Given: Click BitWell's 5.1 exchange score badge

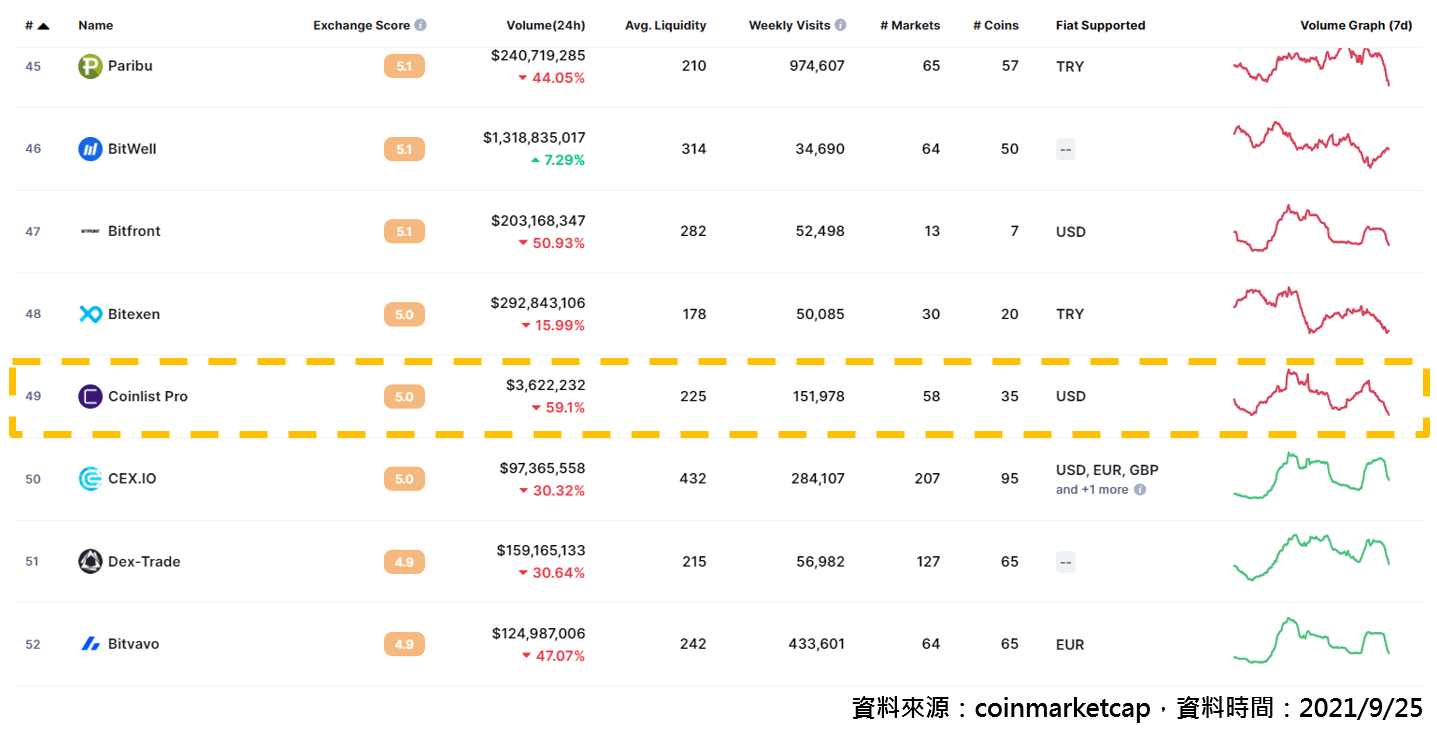Looking at the screenshot, I should pos(404,149).
